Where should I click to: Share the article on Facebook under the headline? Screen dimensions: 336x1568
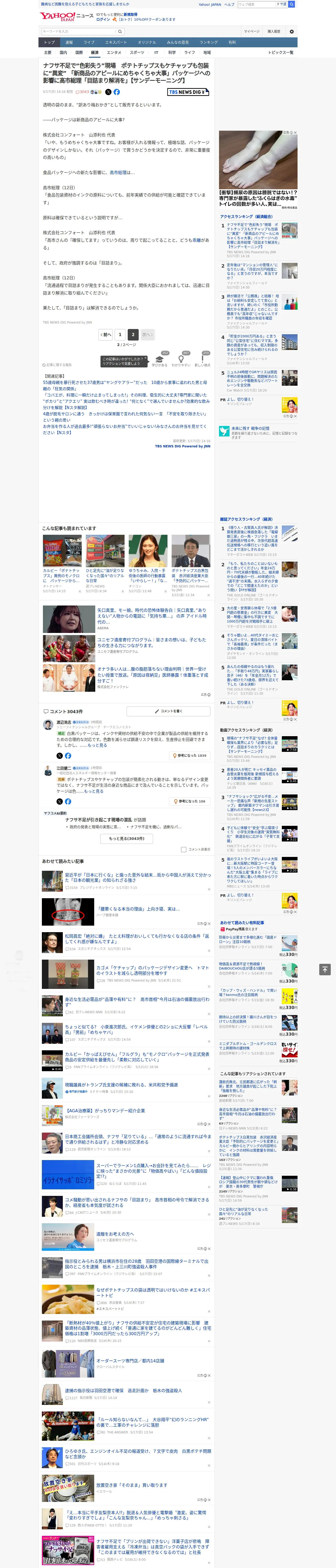tap(116, 92)
